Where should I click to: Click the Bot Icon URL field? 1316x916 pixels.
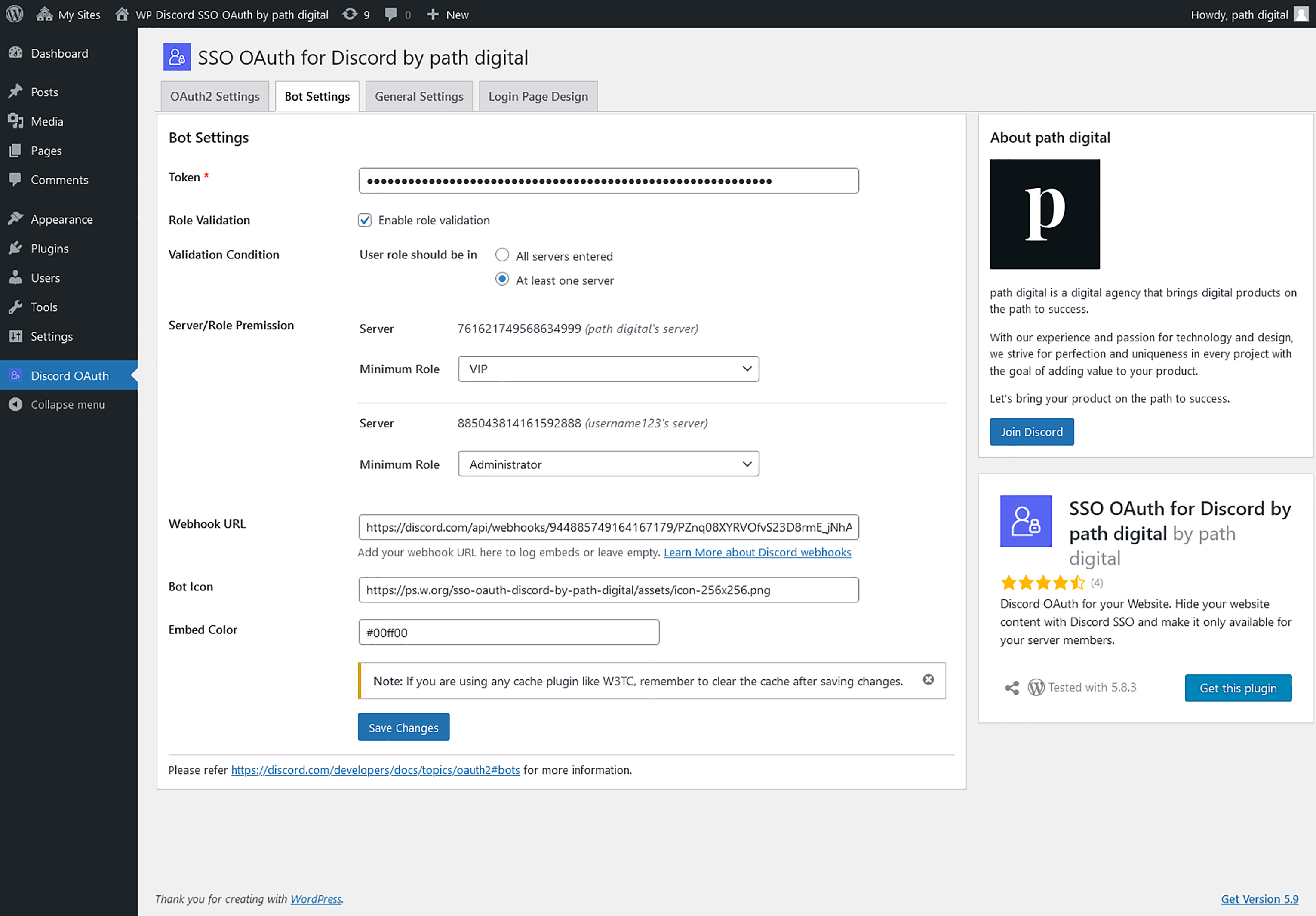pos(609,590)
